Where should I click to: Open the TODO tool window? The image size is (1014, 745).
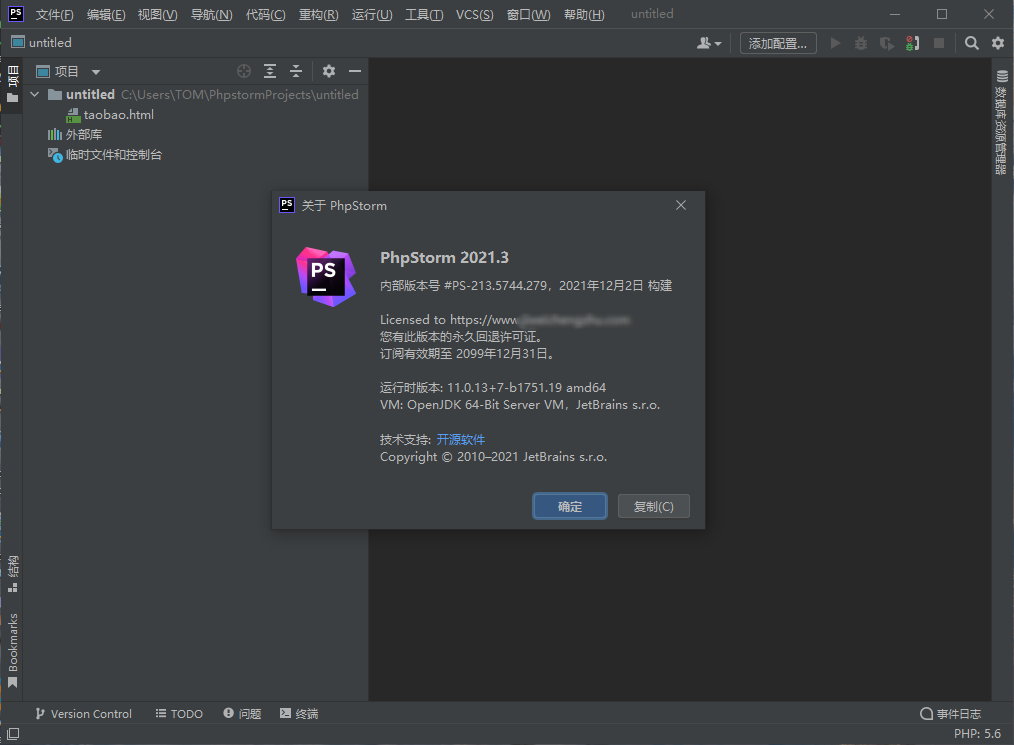(x=179, y=713)
